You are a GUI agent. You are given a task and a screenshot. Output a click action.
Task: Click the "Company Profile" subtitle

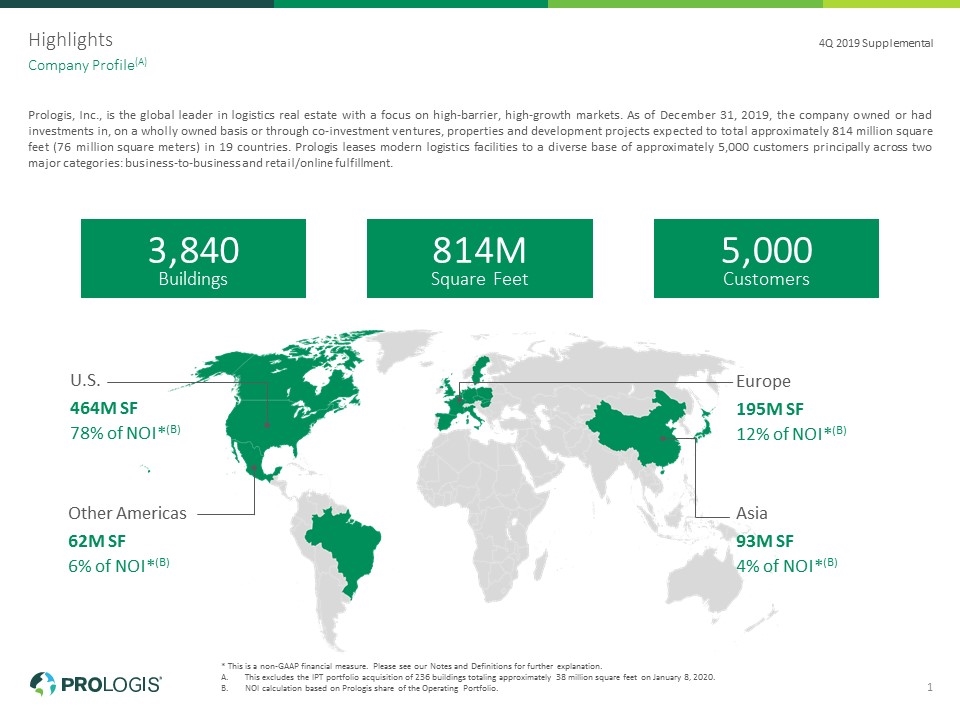[88, 64]
